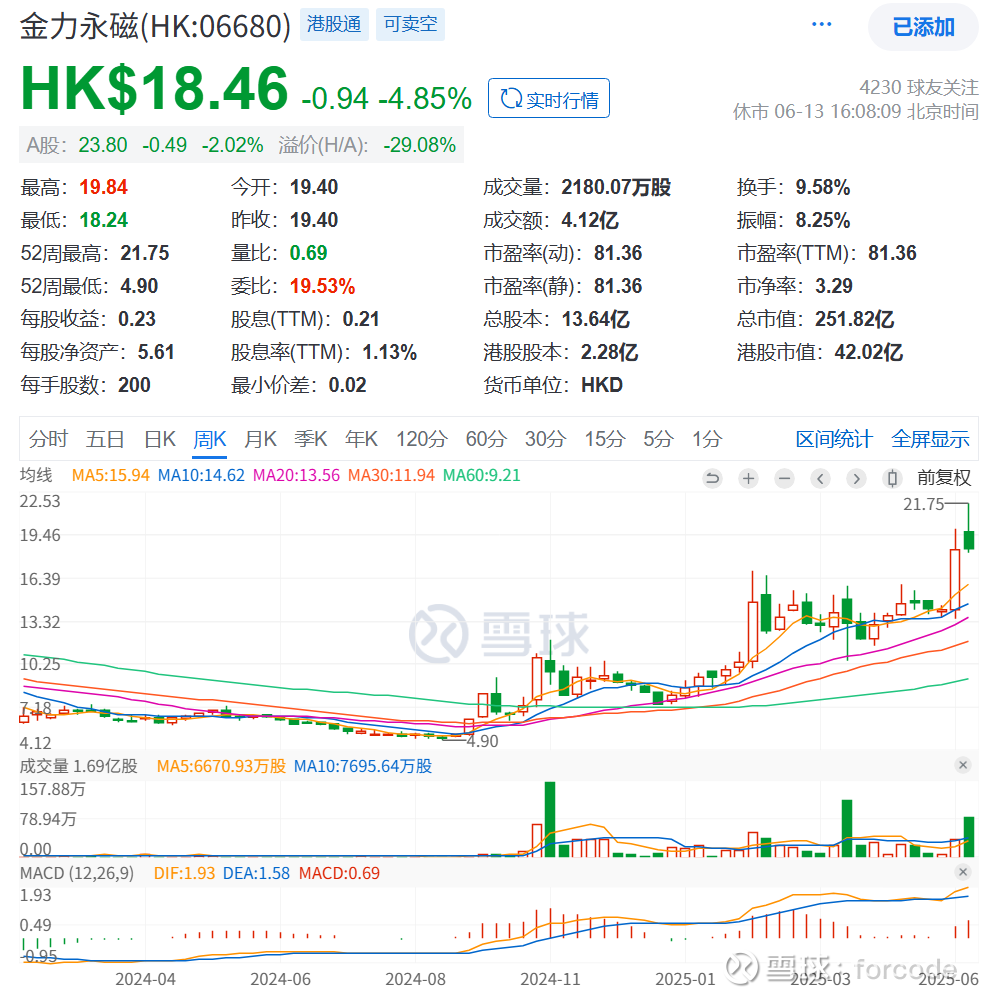986x999 pixels.
Task: Click the stock title 金力永磁(HK:06680)
Action: click(x=155, y=26)
